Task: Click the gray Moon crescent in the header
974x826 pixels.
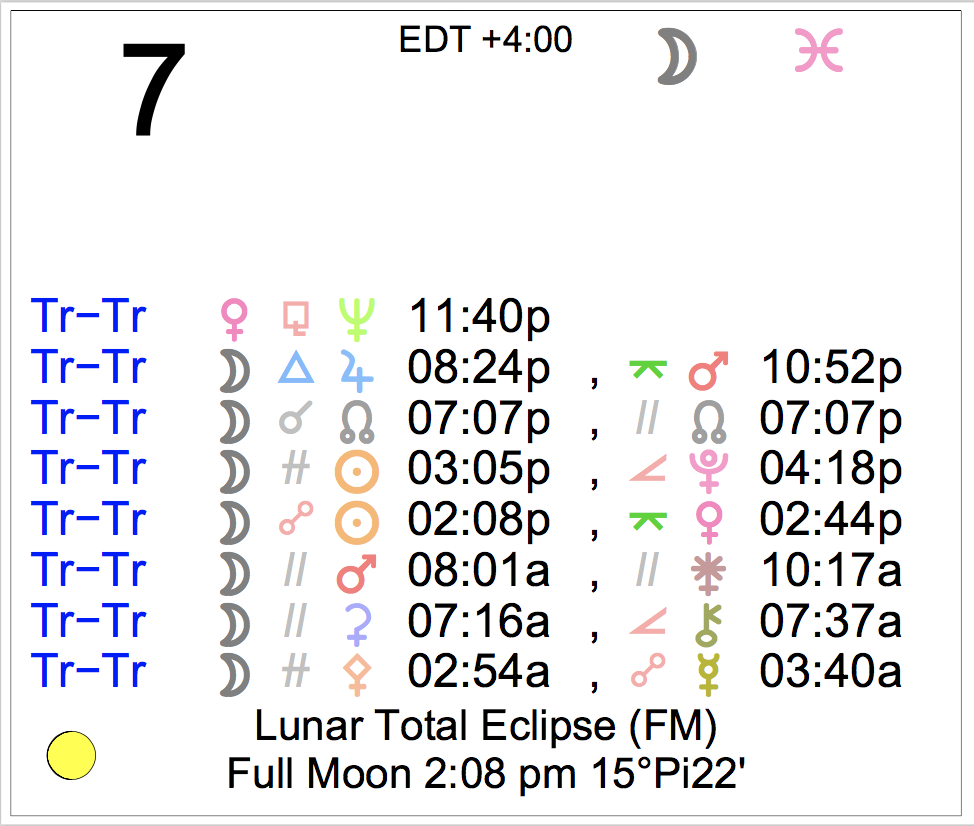Action: 677,55
